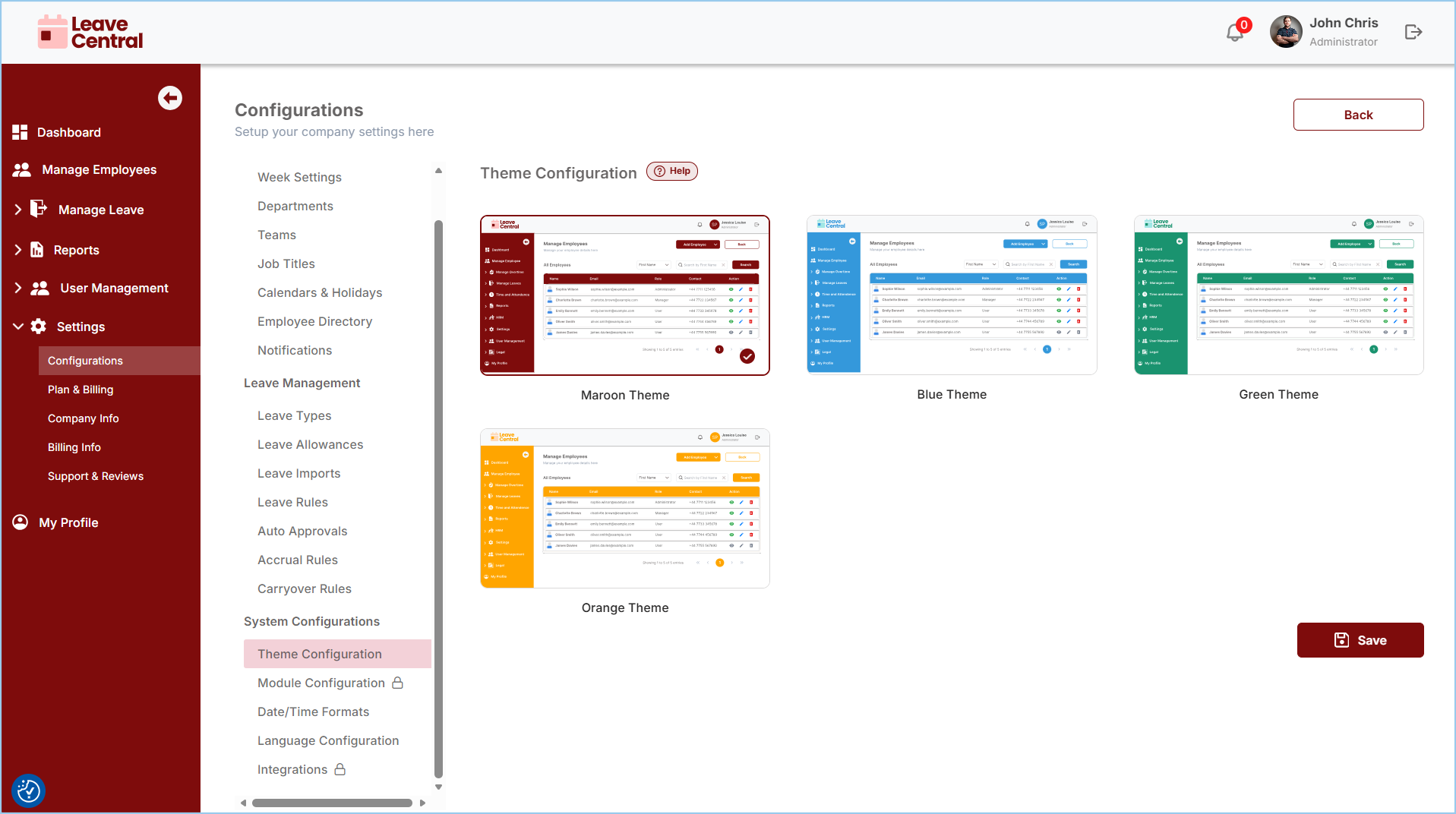Open Leave Allowances settings
The width and height of the screenshot is (1456, 814).
(310, 444)
